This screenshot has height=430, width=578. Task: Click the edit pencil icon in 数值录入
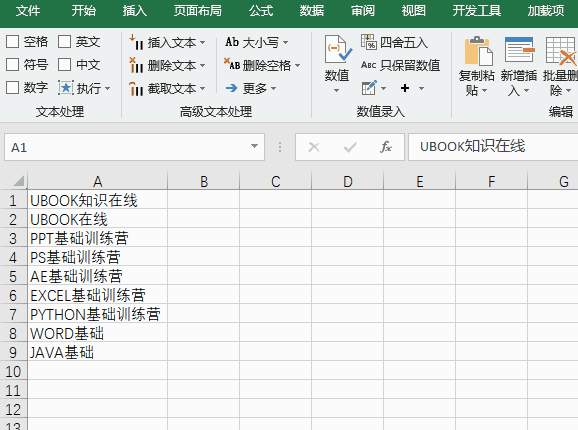tap(369, 88)
